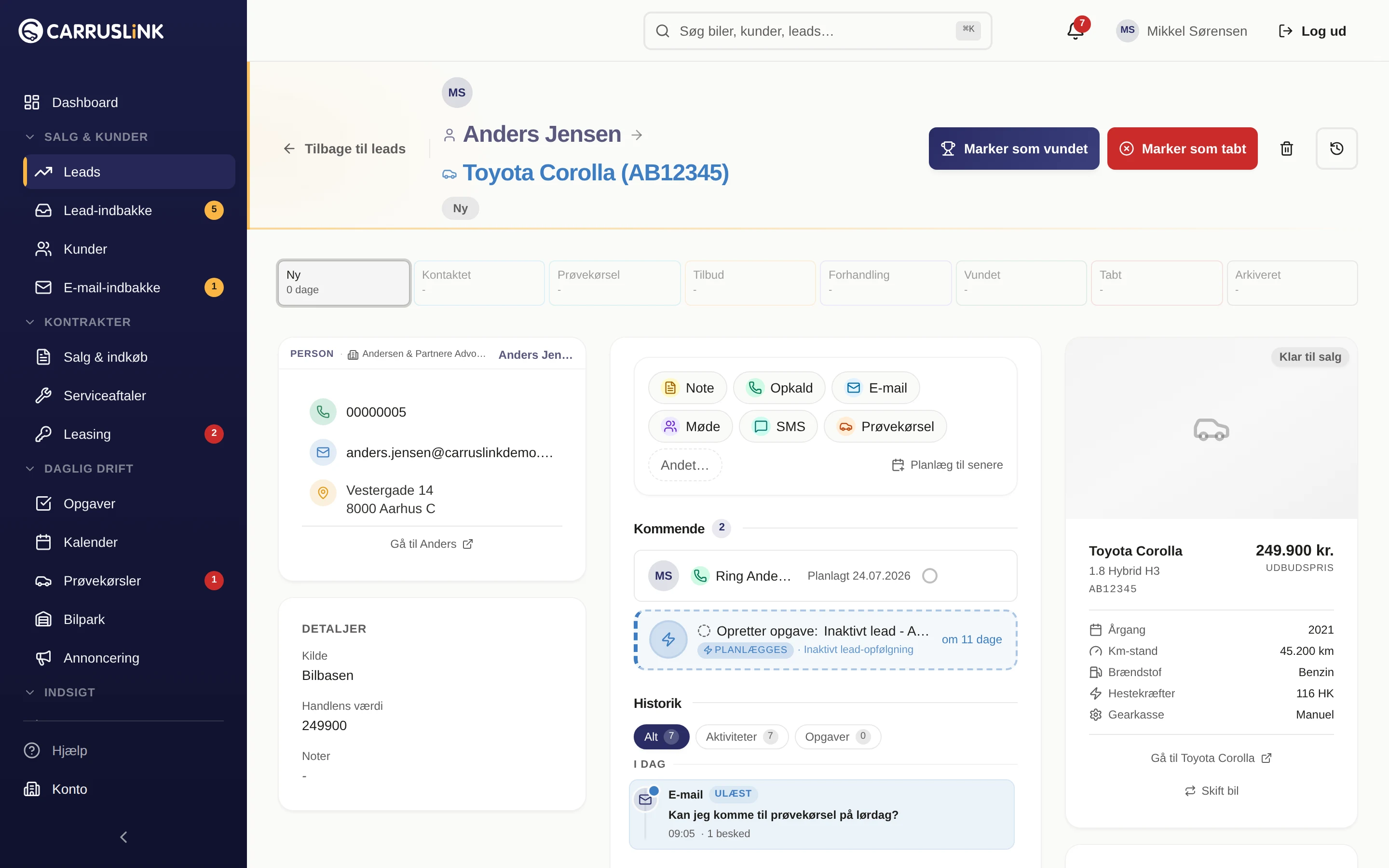Delete lead with the trash icon
This screenshot has width=1389, height=868.
[1286, 149]
